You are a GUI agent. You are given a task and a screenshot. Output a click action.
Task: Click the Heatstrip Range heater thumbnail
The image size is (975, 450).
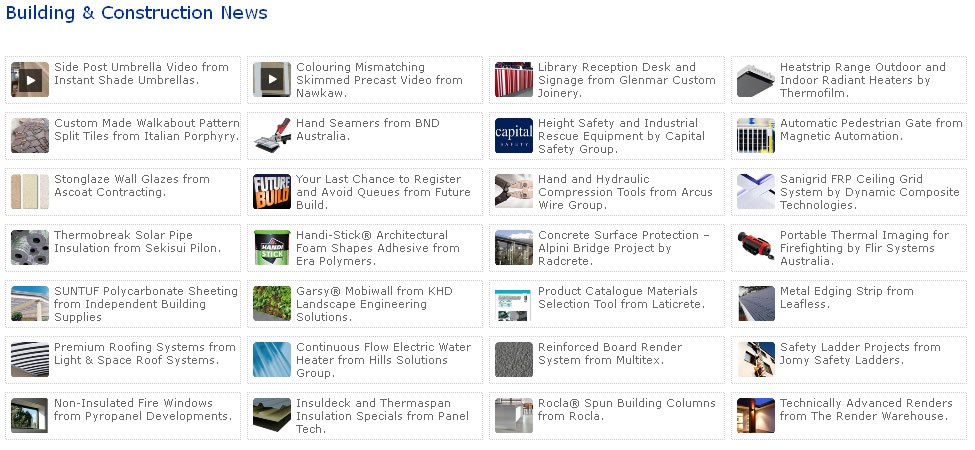(x=756, y=80)
